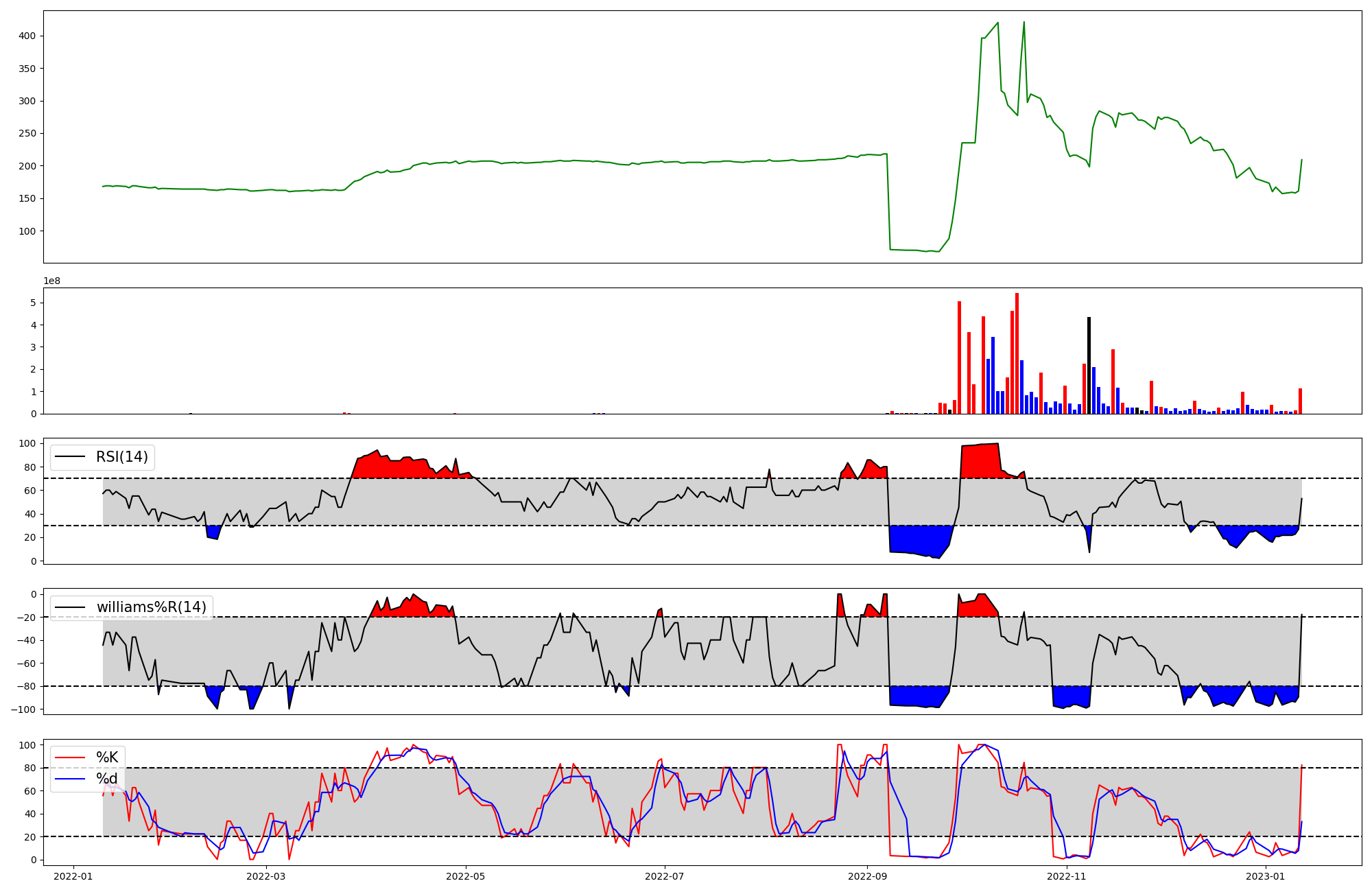Click the %K legend entry
The image size is (1372, 892).
(107, 758)
